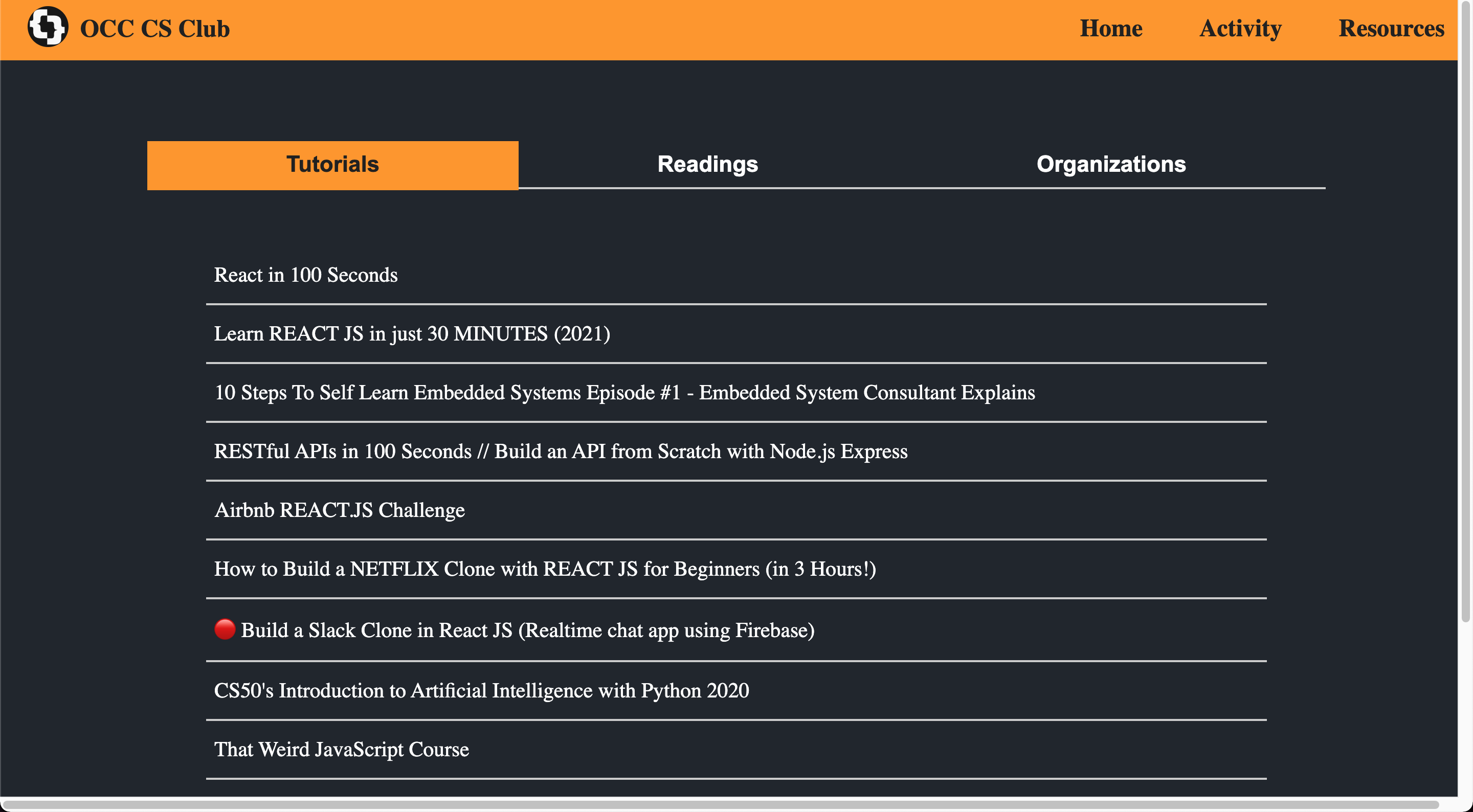Open RESTful APIs in 100 Seconds link
The image size is (1473, 812).
560,452
